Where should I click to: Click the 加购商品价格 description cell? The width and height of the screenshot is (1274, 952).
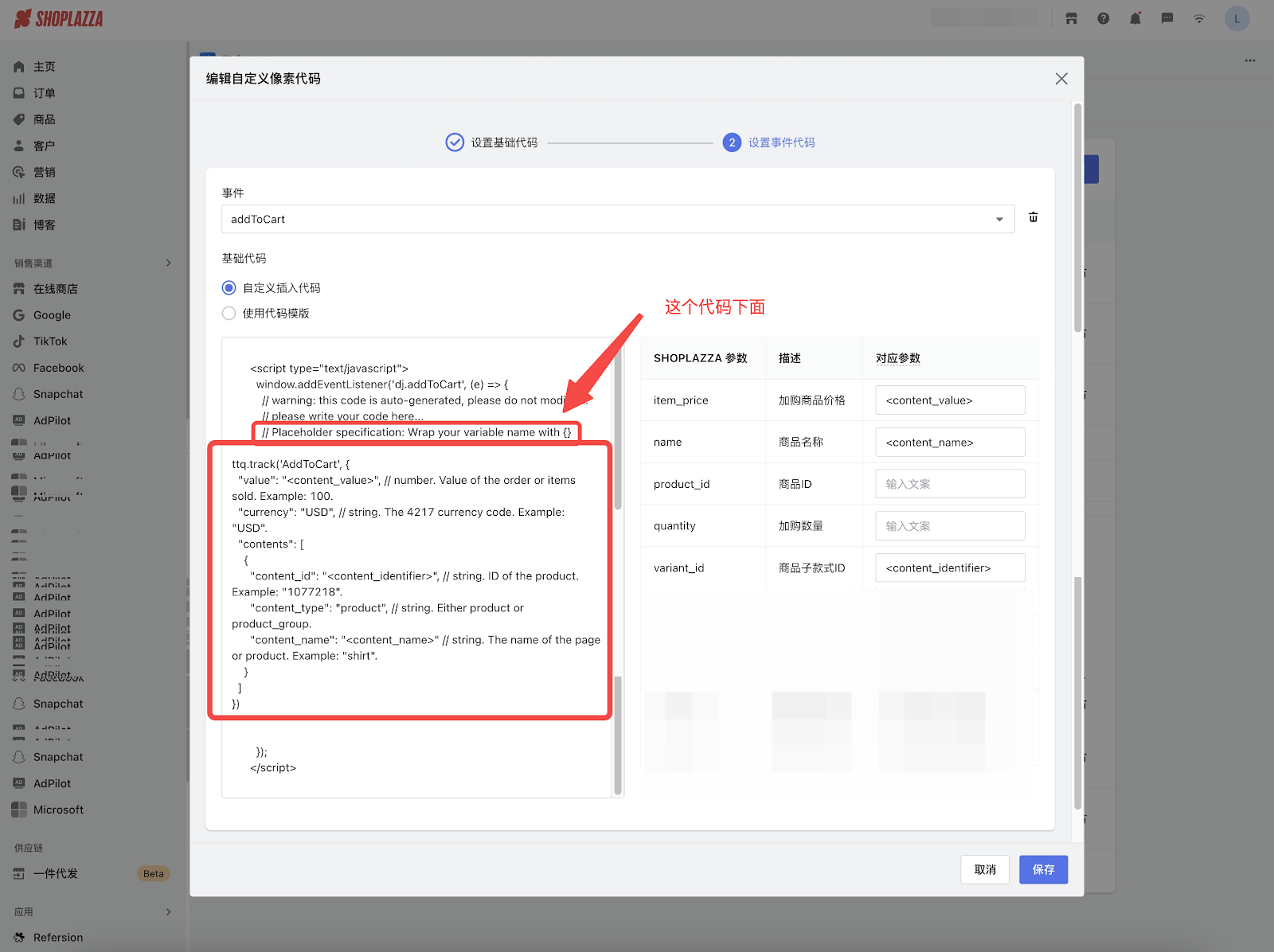(x=812, y=400)
